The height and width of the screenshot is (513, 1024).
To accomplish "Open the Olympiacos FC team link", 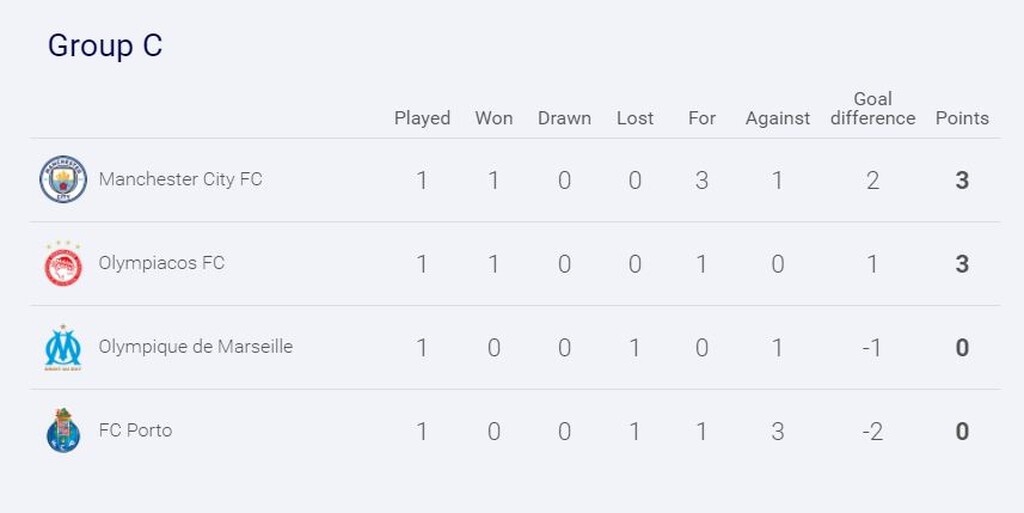I will click(161, 264).
